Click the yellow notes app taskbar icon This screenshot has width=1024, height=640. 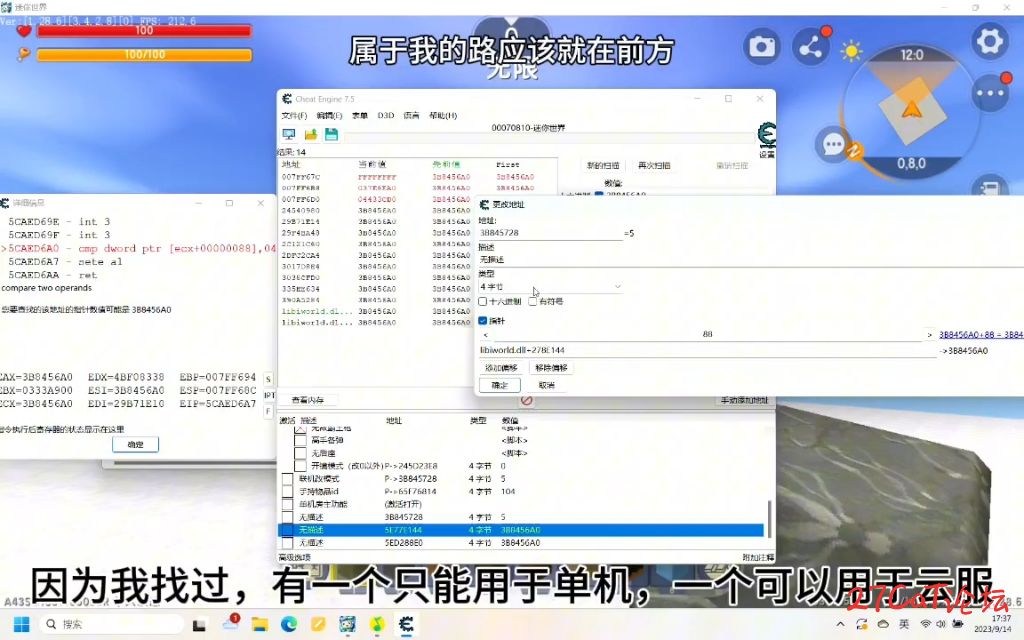tap(318, 624)
